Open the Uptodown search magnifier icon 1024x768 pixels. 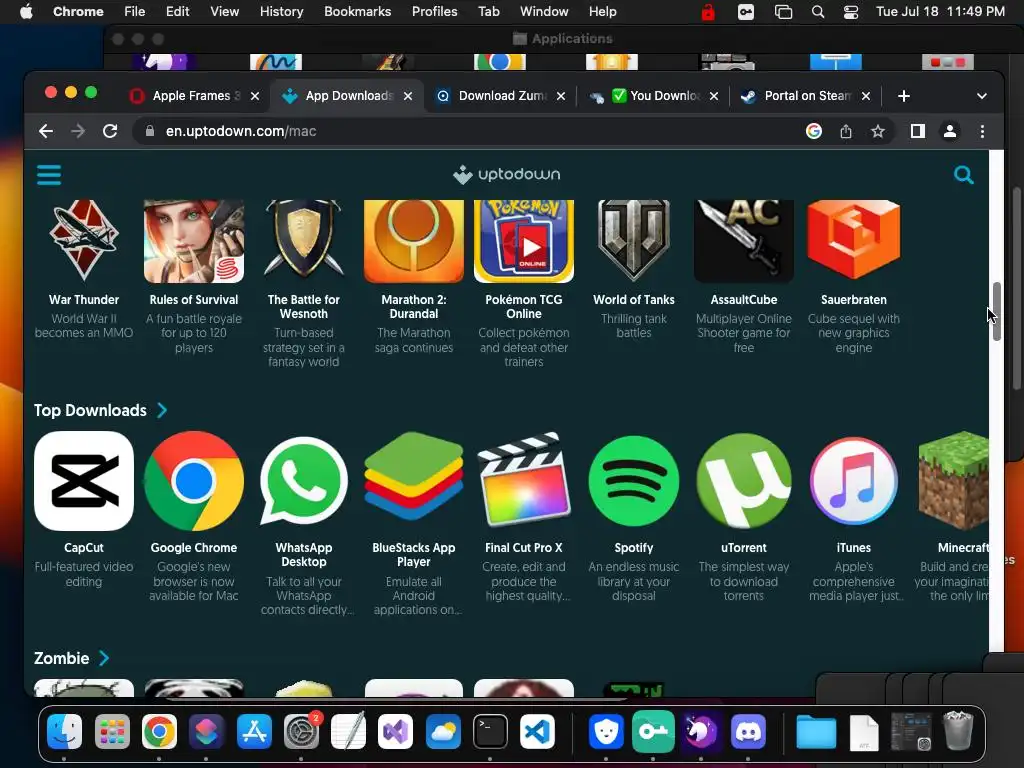(963, 174)
